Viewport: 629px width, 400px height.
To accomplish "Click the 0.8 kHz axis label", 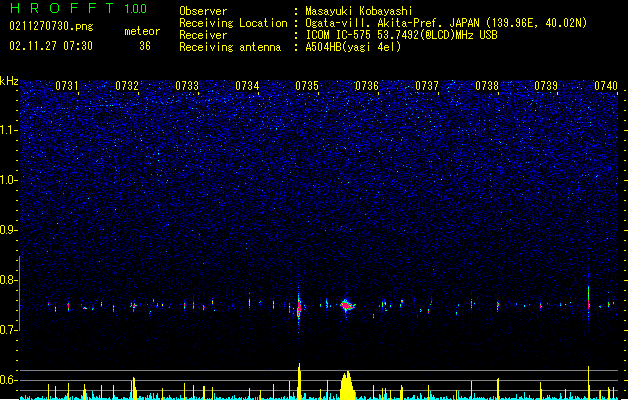I will click(9, 280).
